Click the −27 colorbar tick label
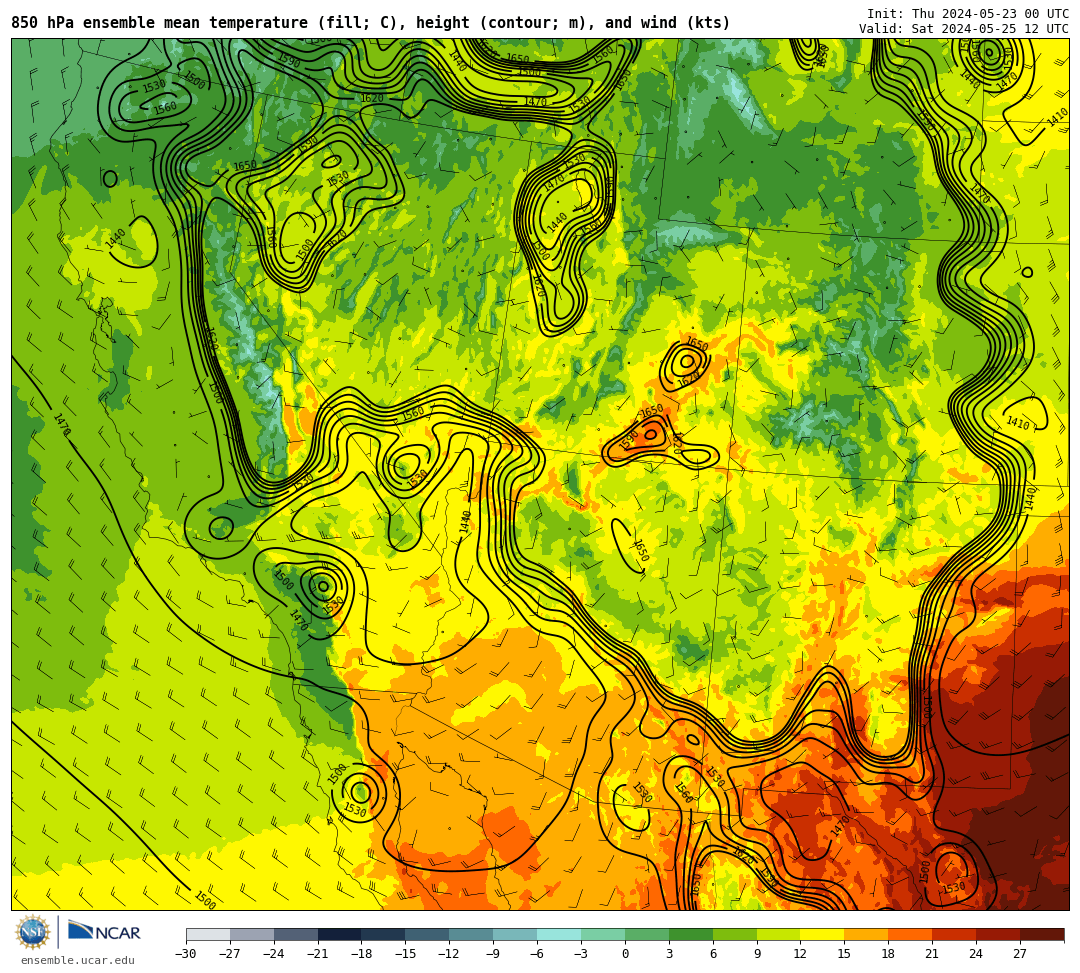This screenshot has width=1080, height=973. click(230, 954)
